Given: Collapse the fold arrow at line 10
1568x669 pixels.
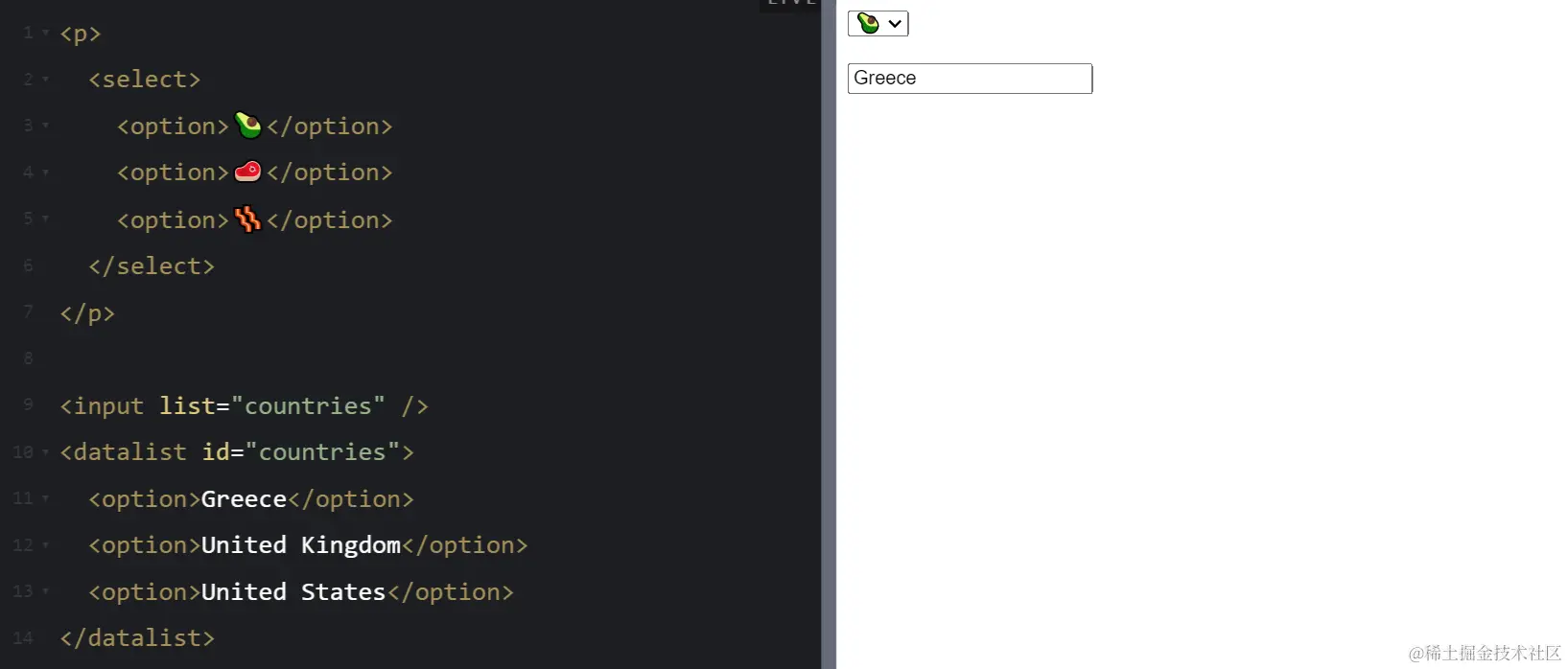Looking at the screenshot, I should [45, 452].
